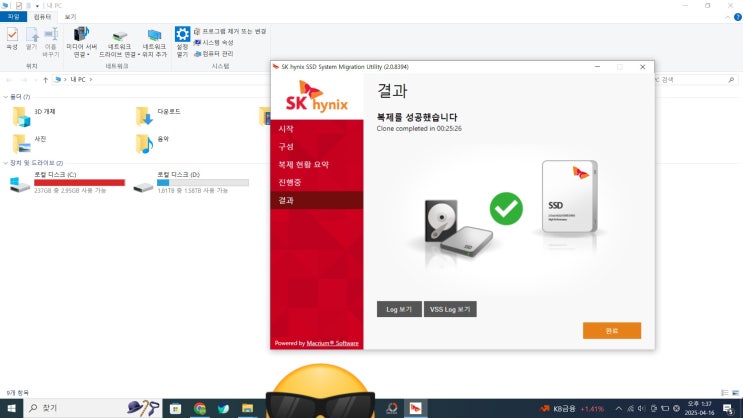Open the quick access toolbar dropdown arrow
Viewport: 743px width, 418px height.
[37, 6]
